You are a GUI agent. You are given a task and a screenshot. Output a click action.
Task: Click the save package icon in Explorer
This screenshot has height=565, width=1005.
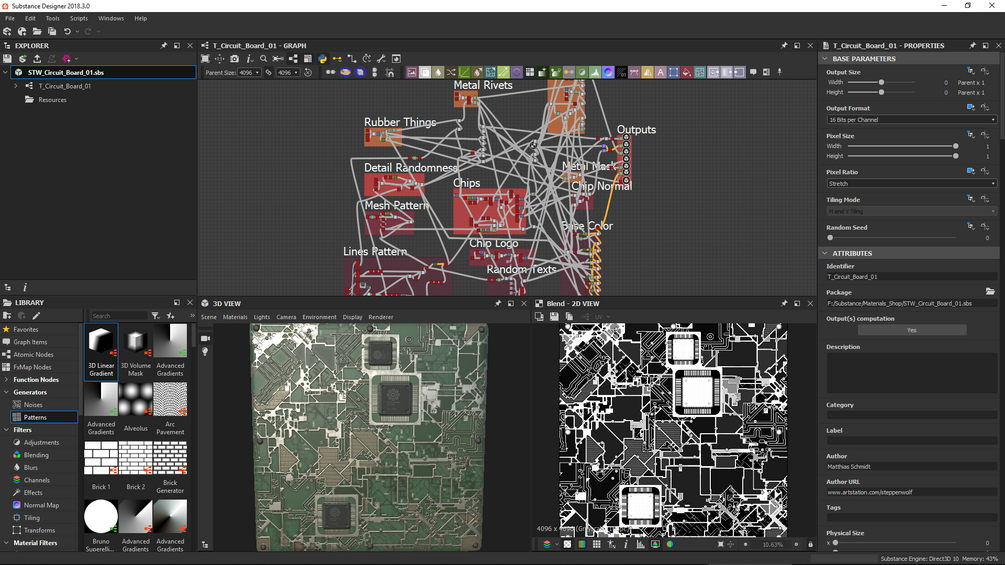click(x=8, y=58)
